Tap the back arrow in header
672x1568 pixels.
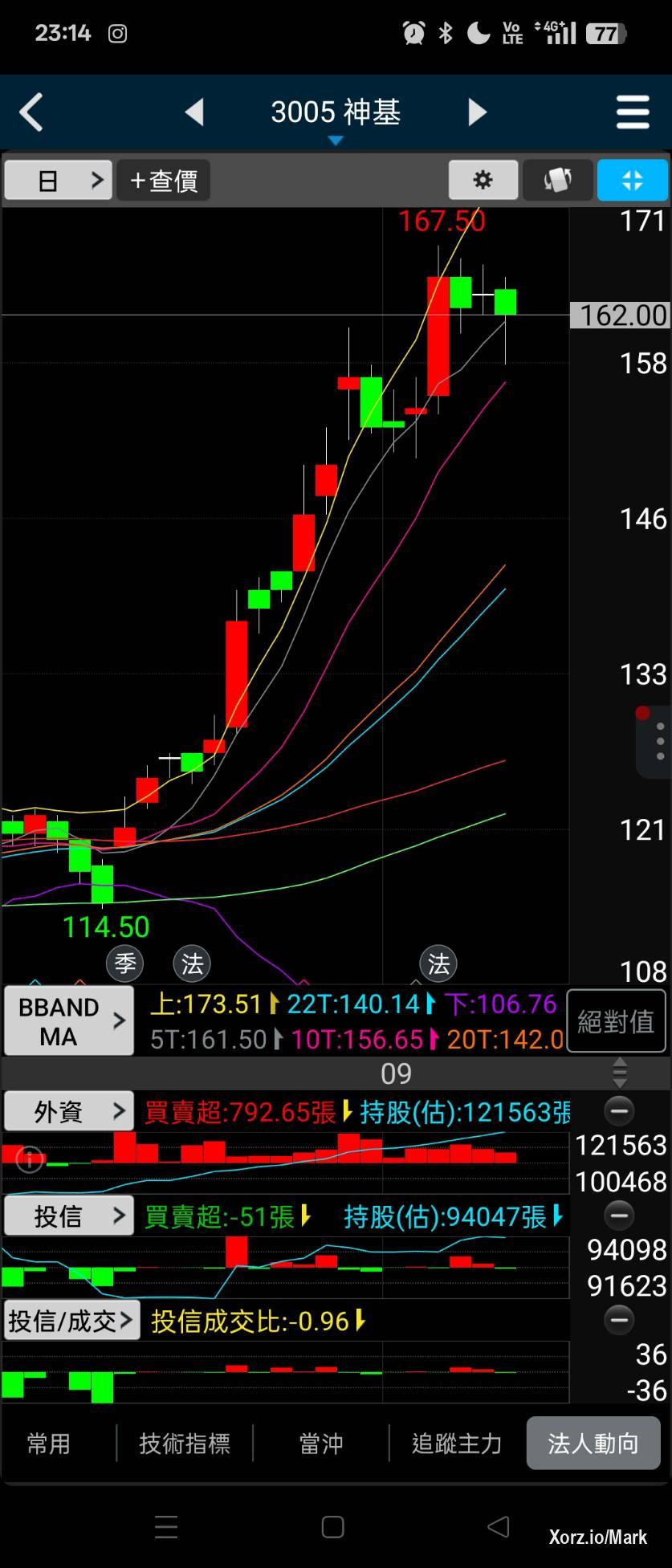click(x=31, y=112)
